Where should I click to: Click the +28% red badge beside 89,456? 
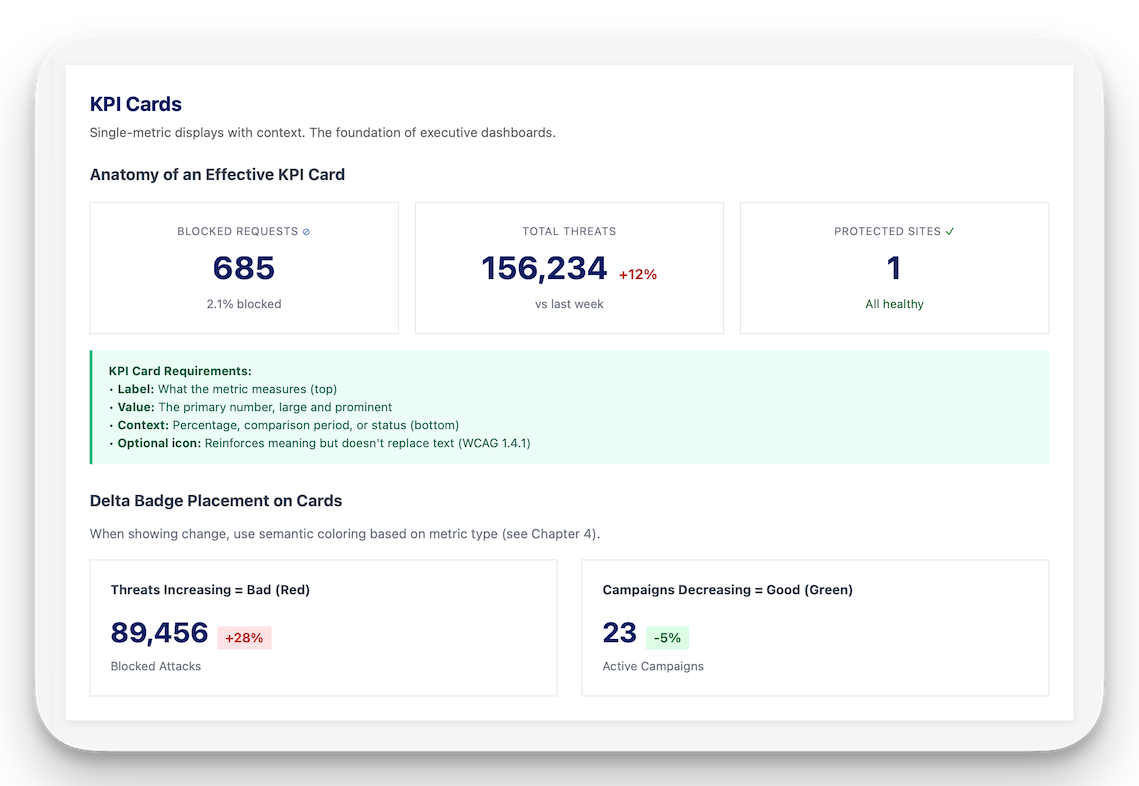tap(244, 637)
